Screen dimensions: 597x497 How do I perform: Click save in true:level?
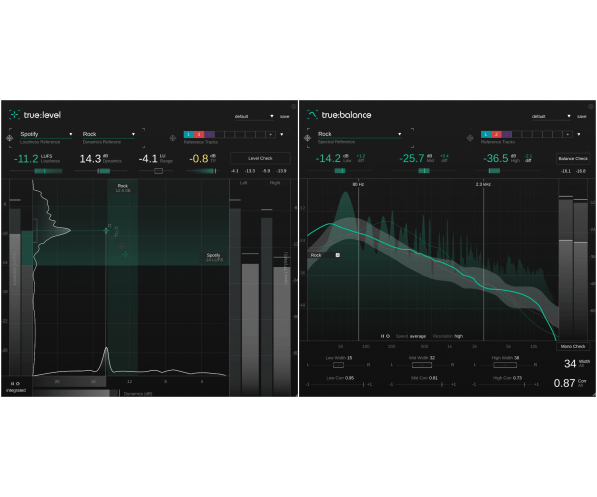[x=285, y=117]
